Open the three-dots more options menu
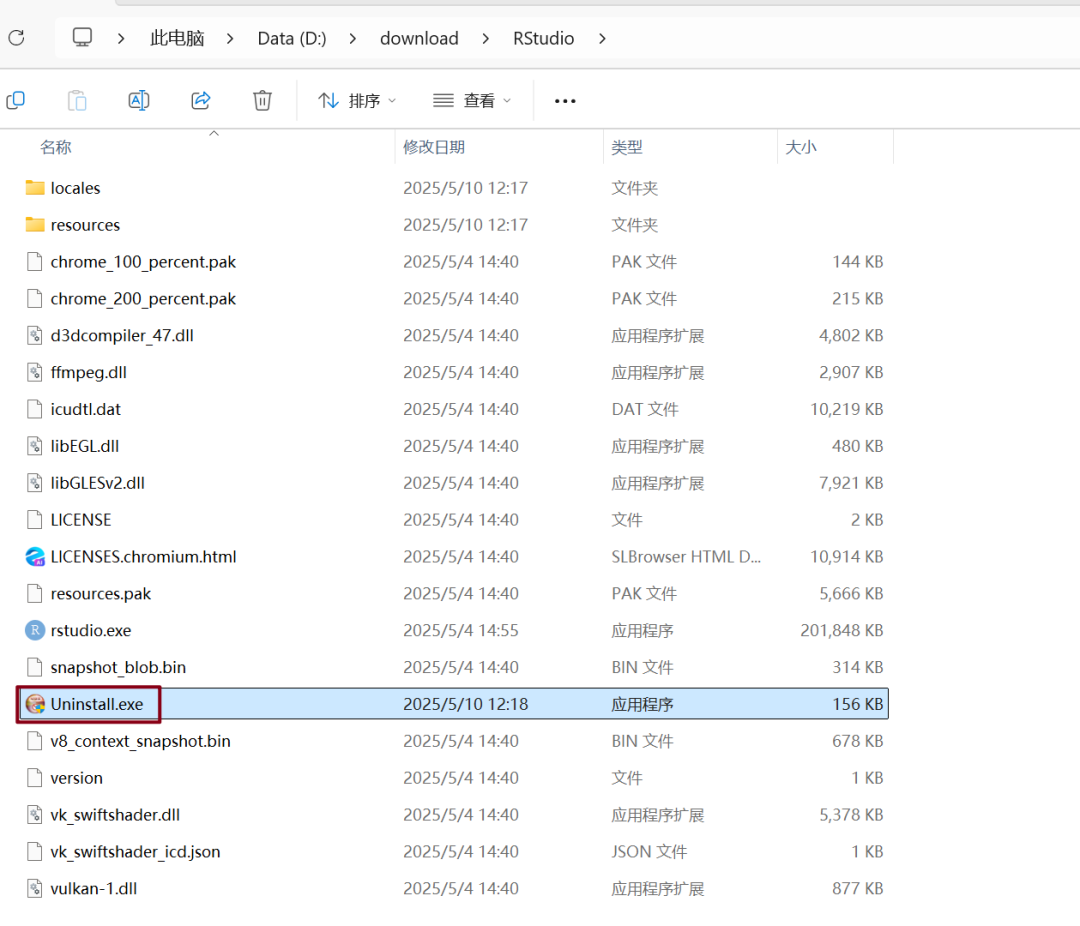This screenshot has width=1080, height=926. tap(565, 101)
